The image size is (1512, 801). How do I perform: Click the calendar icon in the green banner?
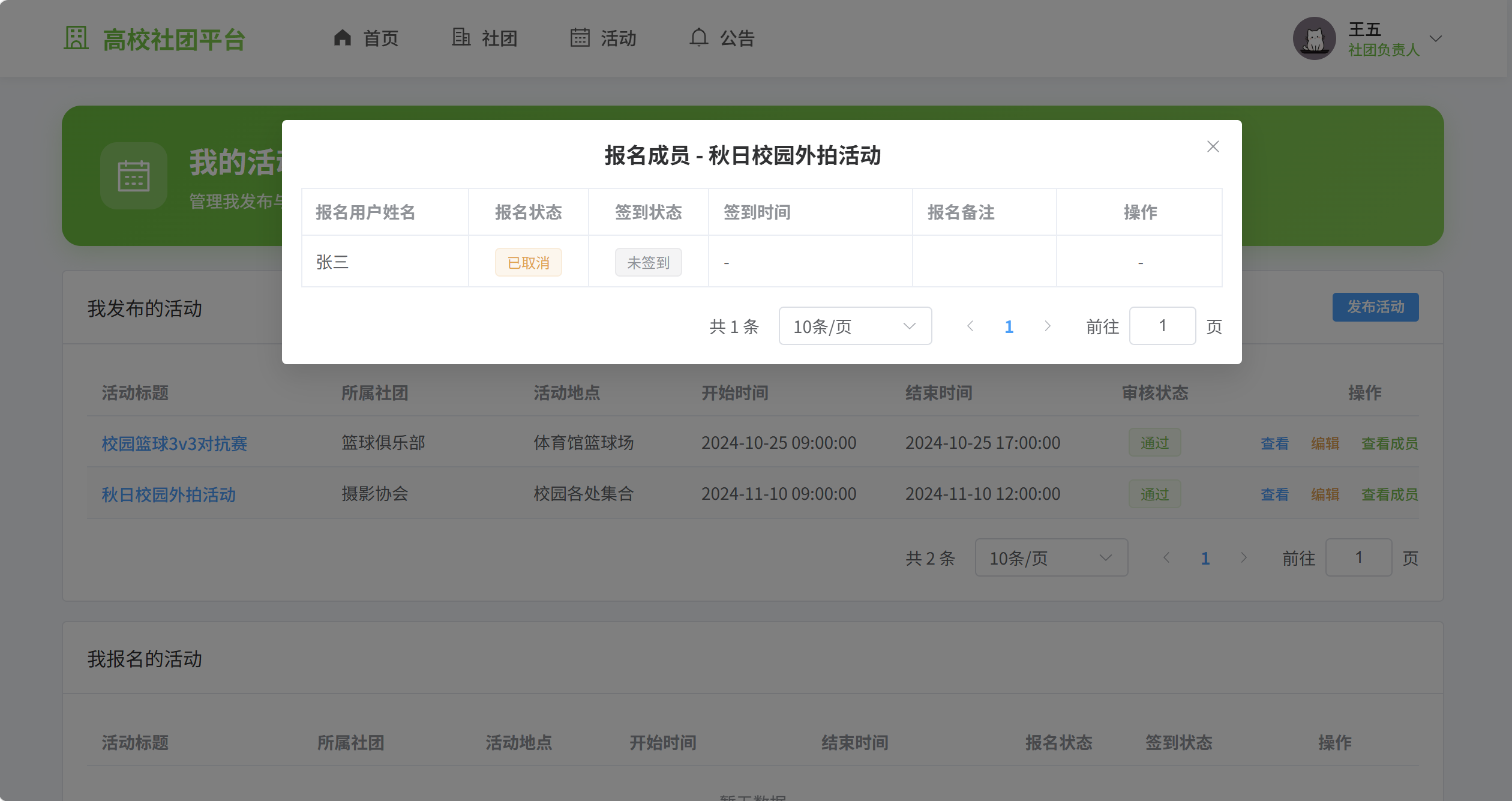click(133, 176)
